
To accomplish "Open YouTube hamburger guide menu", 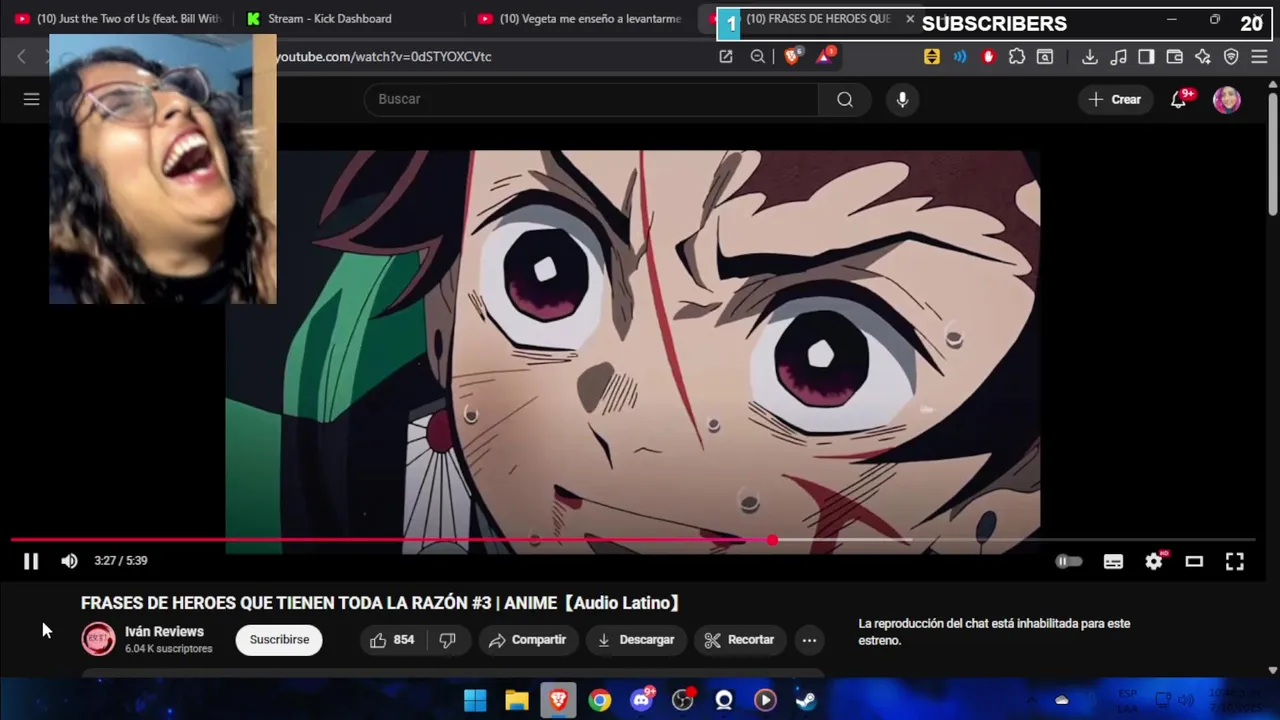I will (32, 99).
